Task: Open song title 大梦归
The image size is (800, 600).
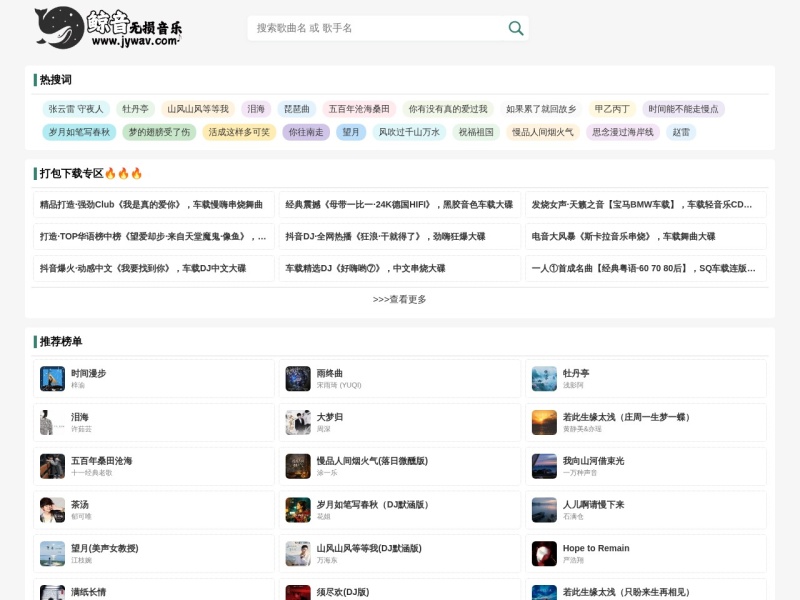Action: click(x=330, y=417)
